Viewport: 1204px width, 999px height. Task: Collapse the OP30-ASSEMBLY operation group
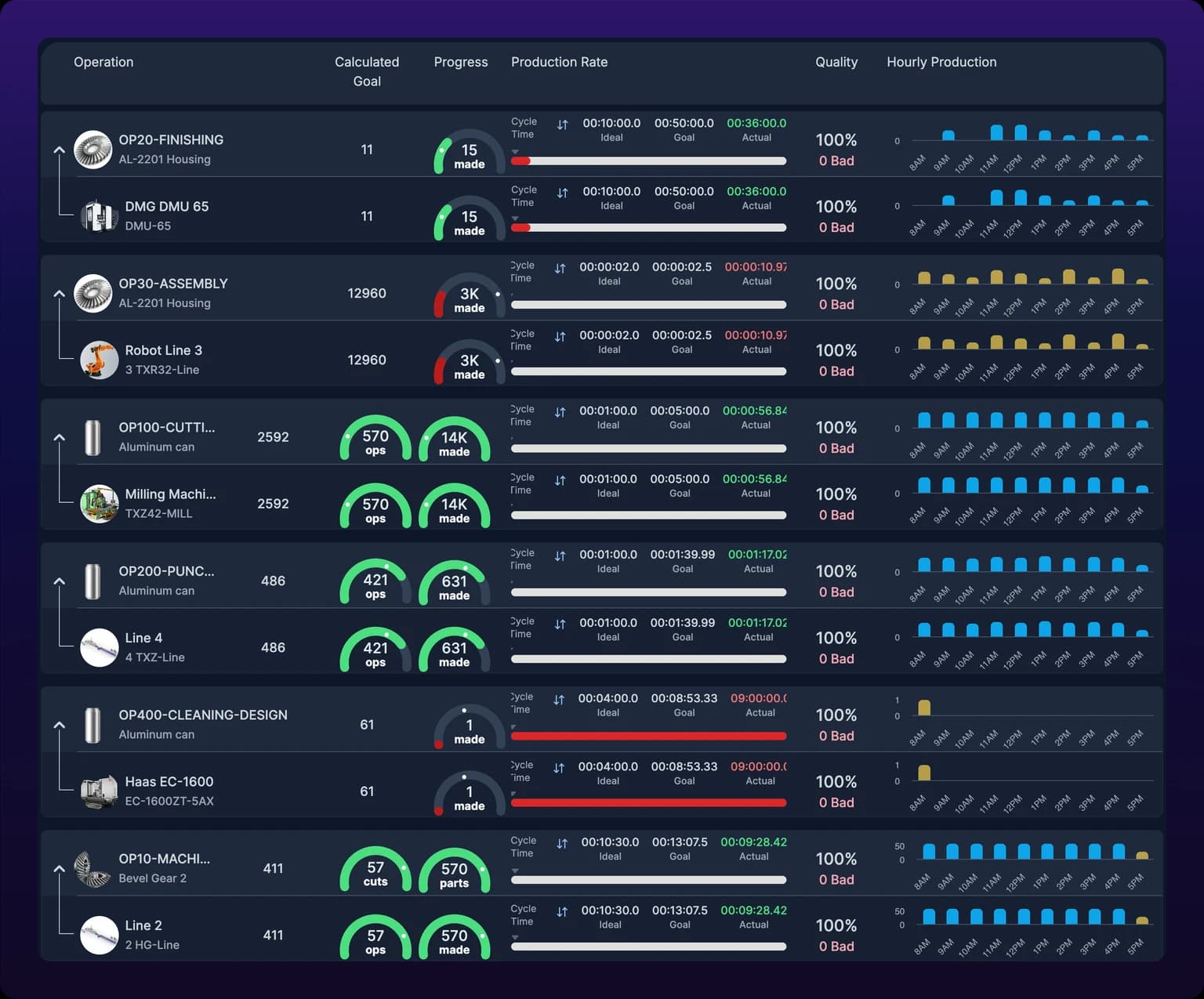(x=59, y=293)
